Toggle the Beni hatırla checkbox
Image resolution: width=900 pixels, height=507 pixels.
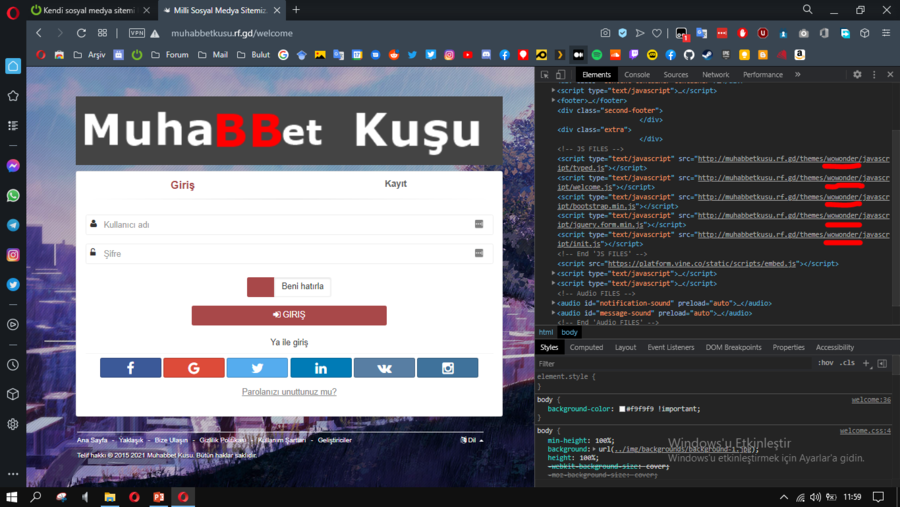261,287
